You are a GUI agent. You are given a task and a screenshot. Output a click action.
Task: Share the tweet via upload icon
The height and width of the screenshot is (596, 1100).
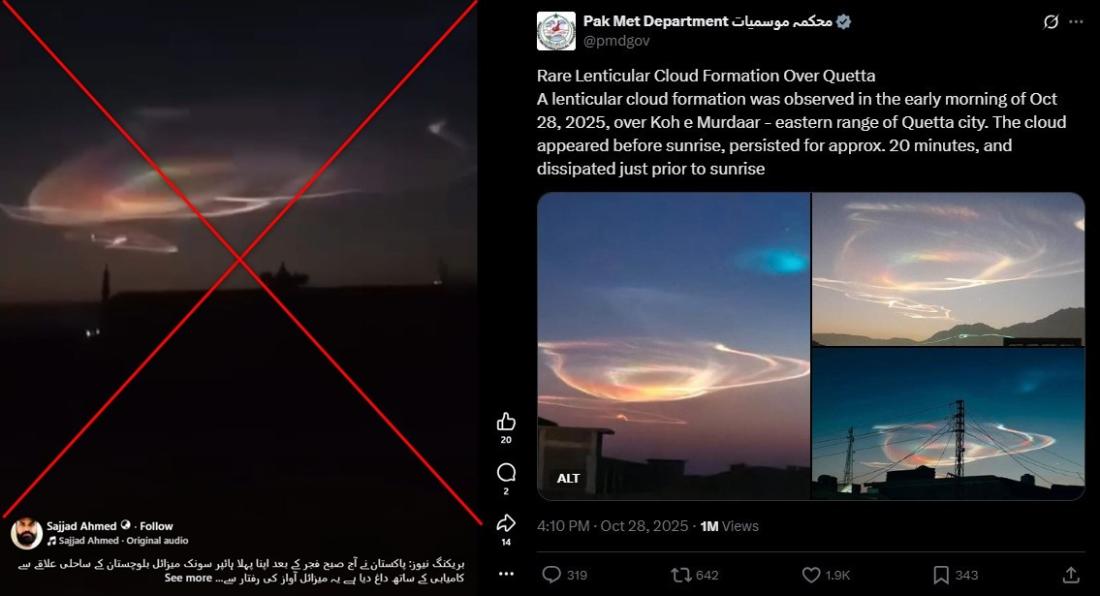click(1071, 575)
